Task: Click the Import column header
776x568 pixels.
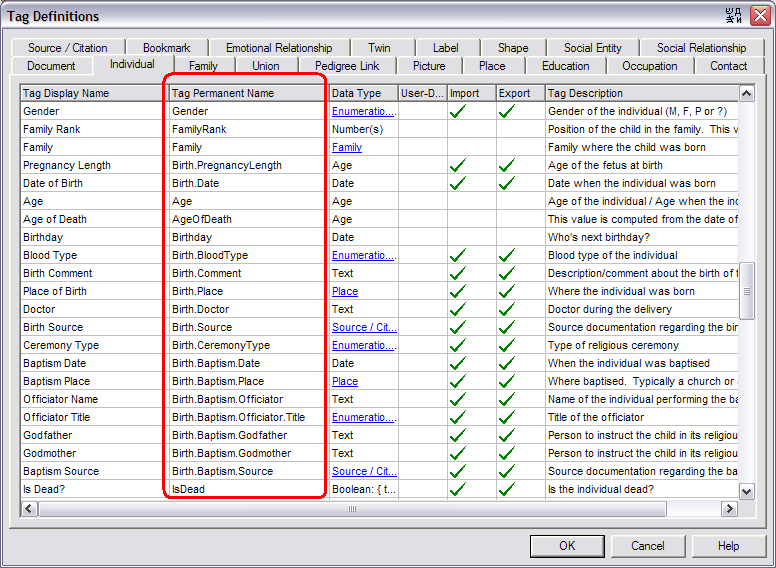Action: click(472, 93)
